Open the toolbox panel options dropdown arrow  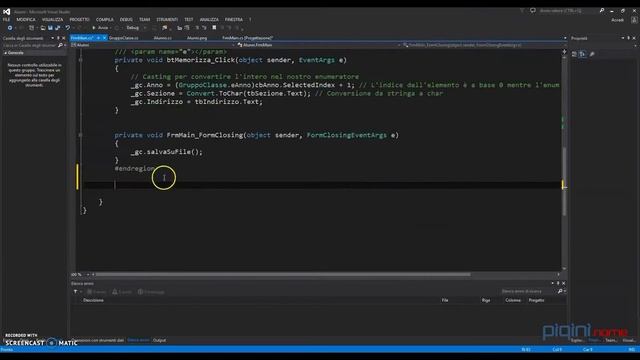coord(52,38)
